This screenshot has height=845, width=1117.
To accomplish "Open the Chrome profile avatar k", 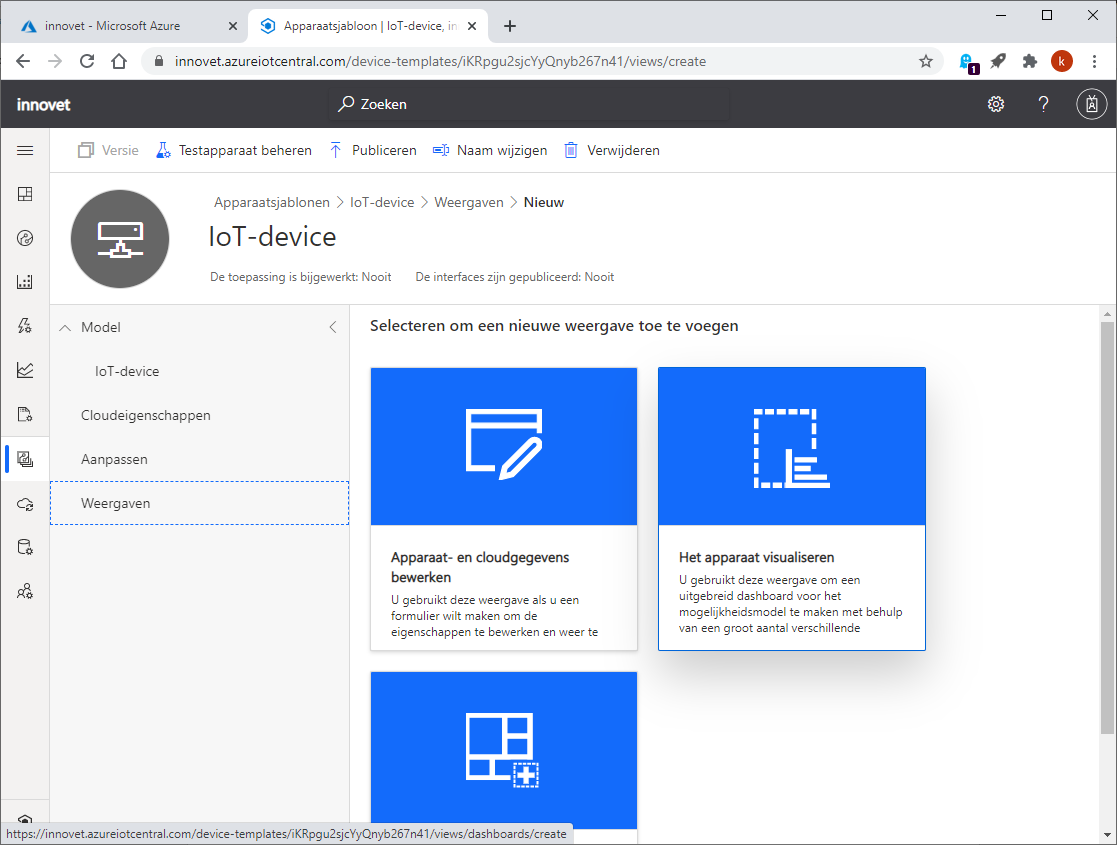I will tap(1061, 61).
